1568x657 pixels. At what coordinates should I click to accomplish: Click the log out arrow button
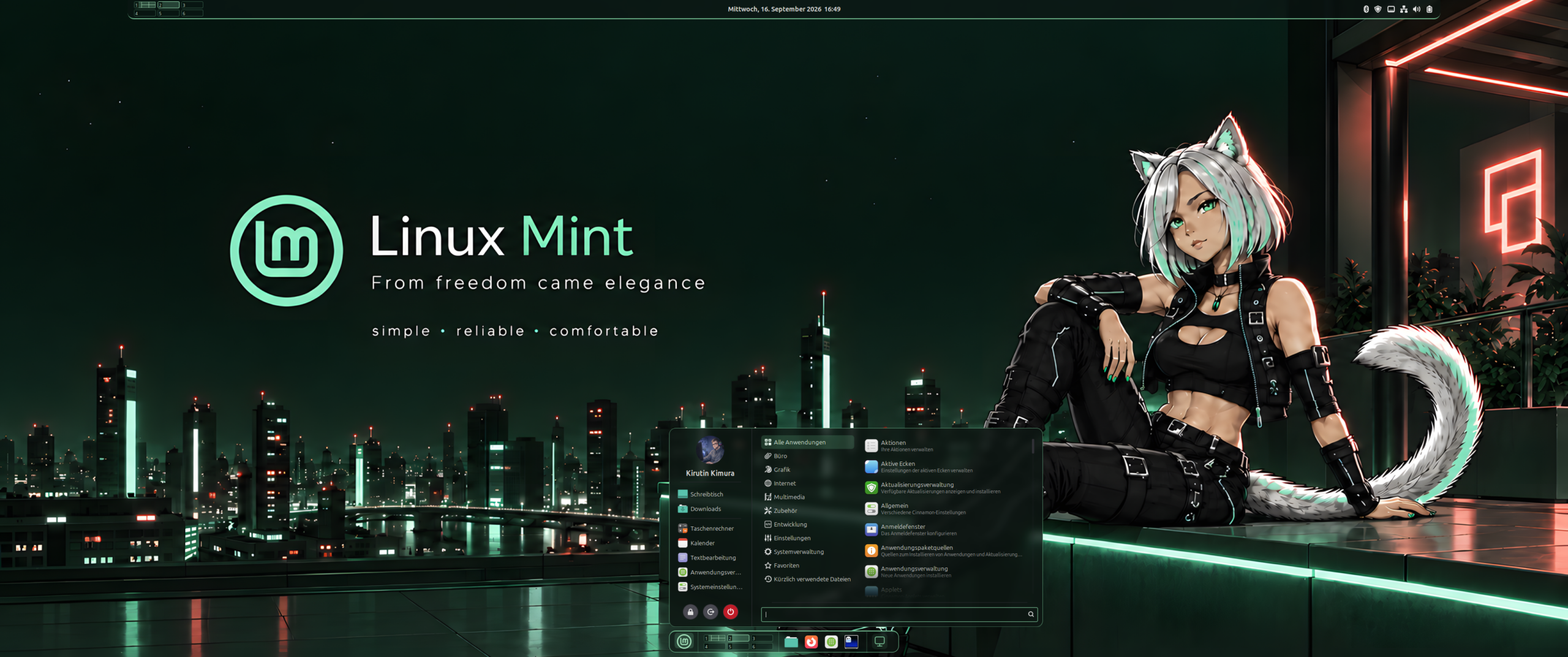pos(710,612)
